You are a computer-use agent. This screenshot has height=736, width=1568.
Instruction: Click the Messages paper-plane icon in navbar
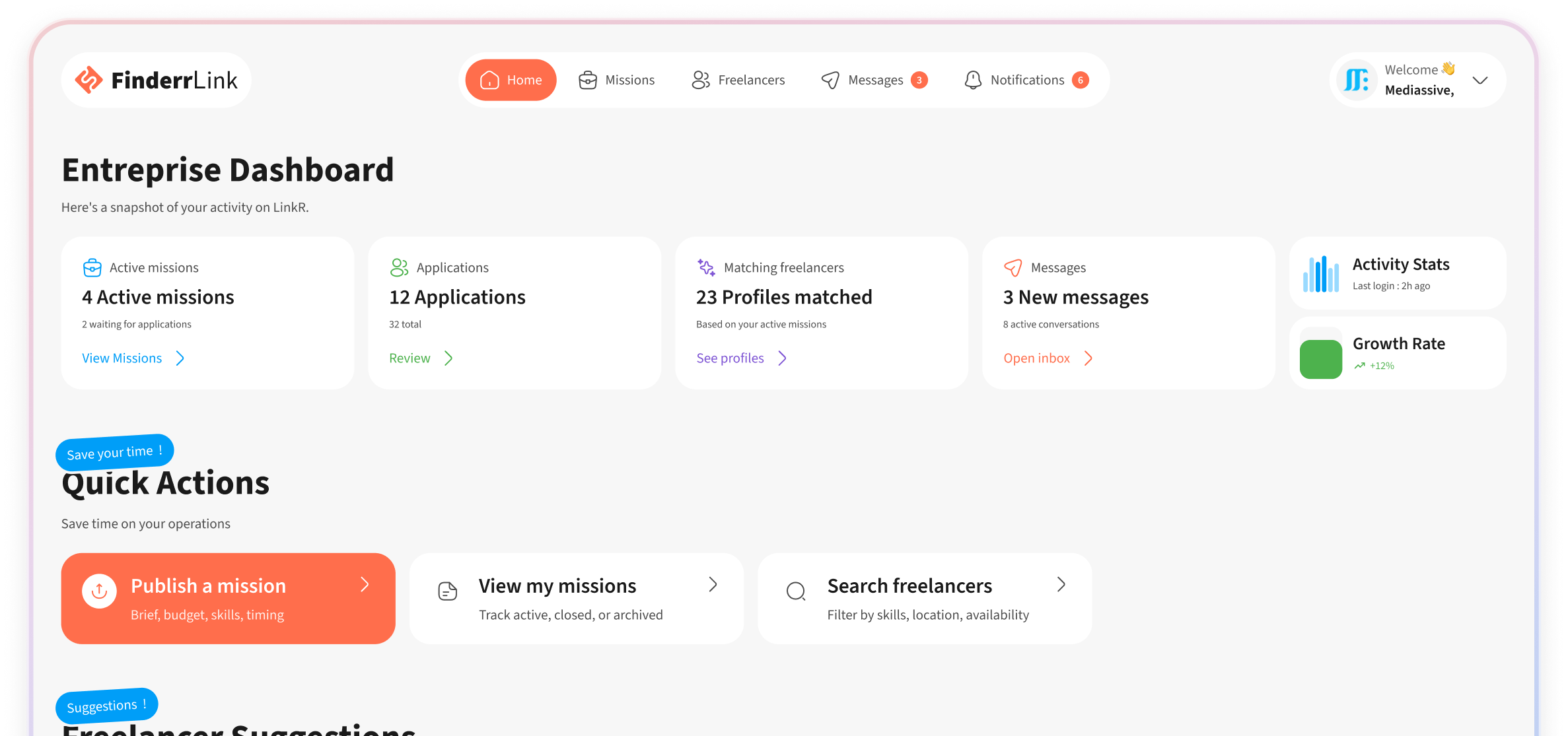pos(830,80)
